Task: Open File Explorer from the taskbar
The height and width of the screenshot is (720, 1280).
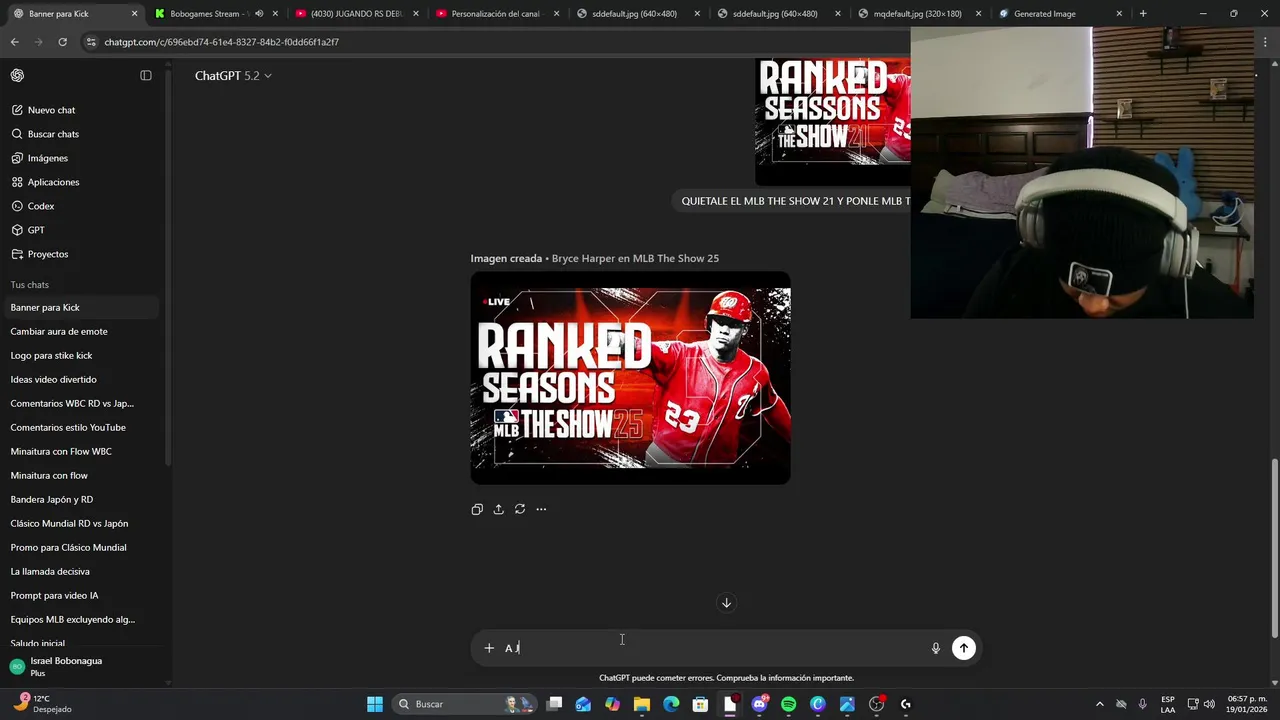Action: (641, 704)
